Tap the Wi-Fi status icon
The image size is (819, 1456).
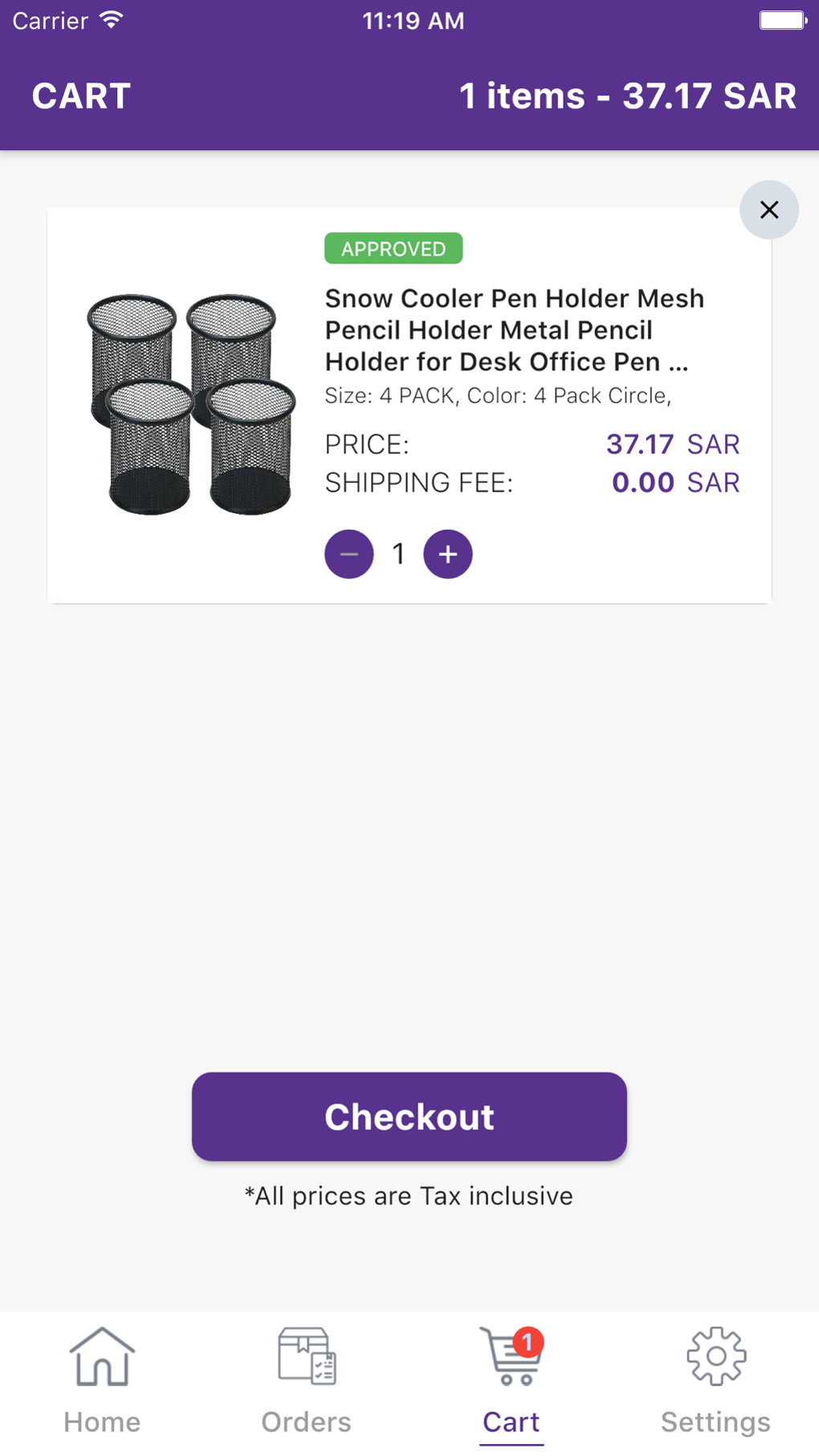click(112, 20)
